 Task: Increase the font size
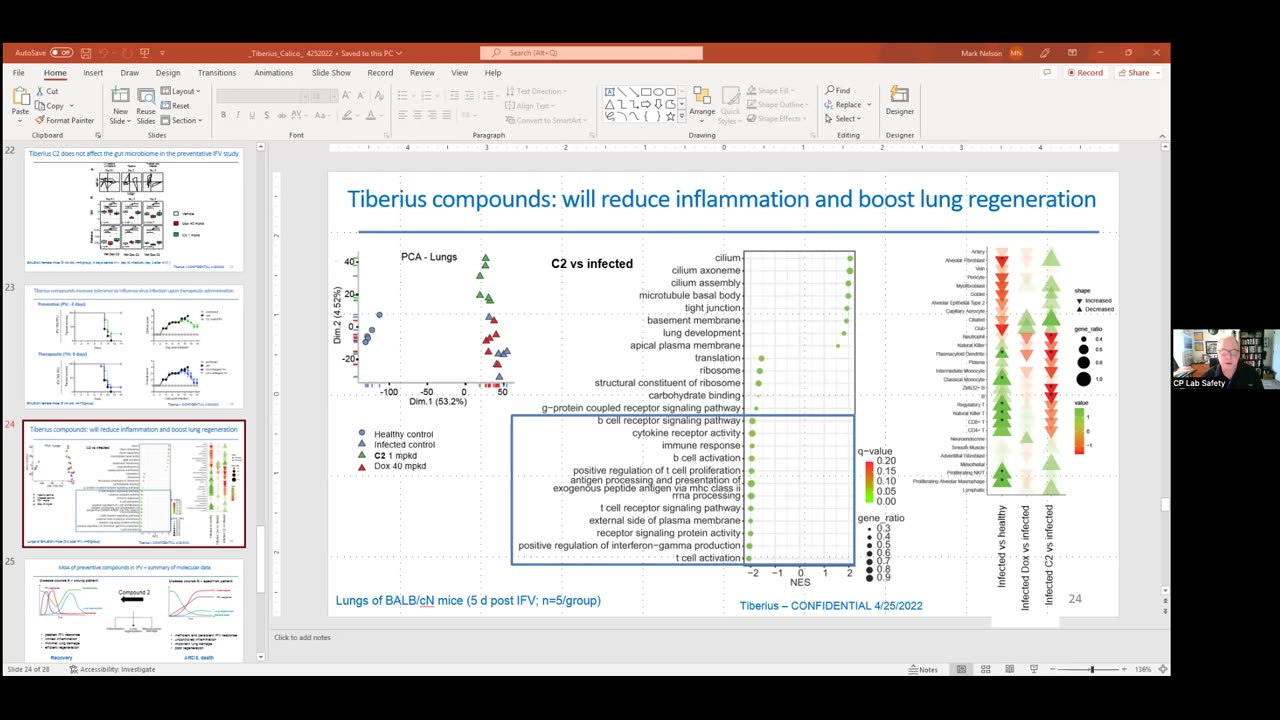[x=345, y=96]
